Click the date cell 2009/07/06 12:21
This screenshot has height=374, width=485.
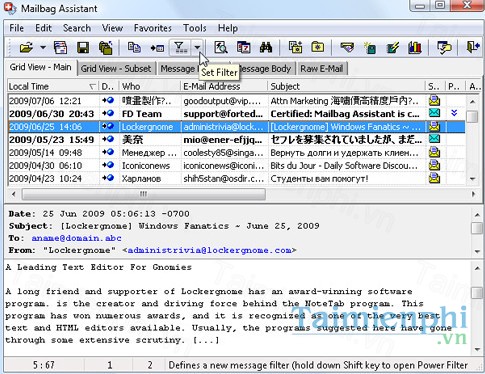[x=53, y=101]
